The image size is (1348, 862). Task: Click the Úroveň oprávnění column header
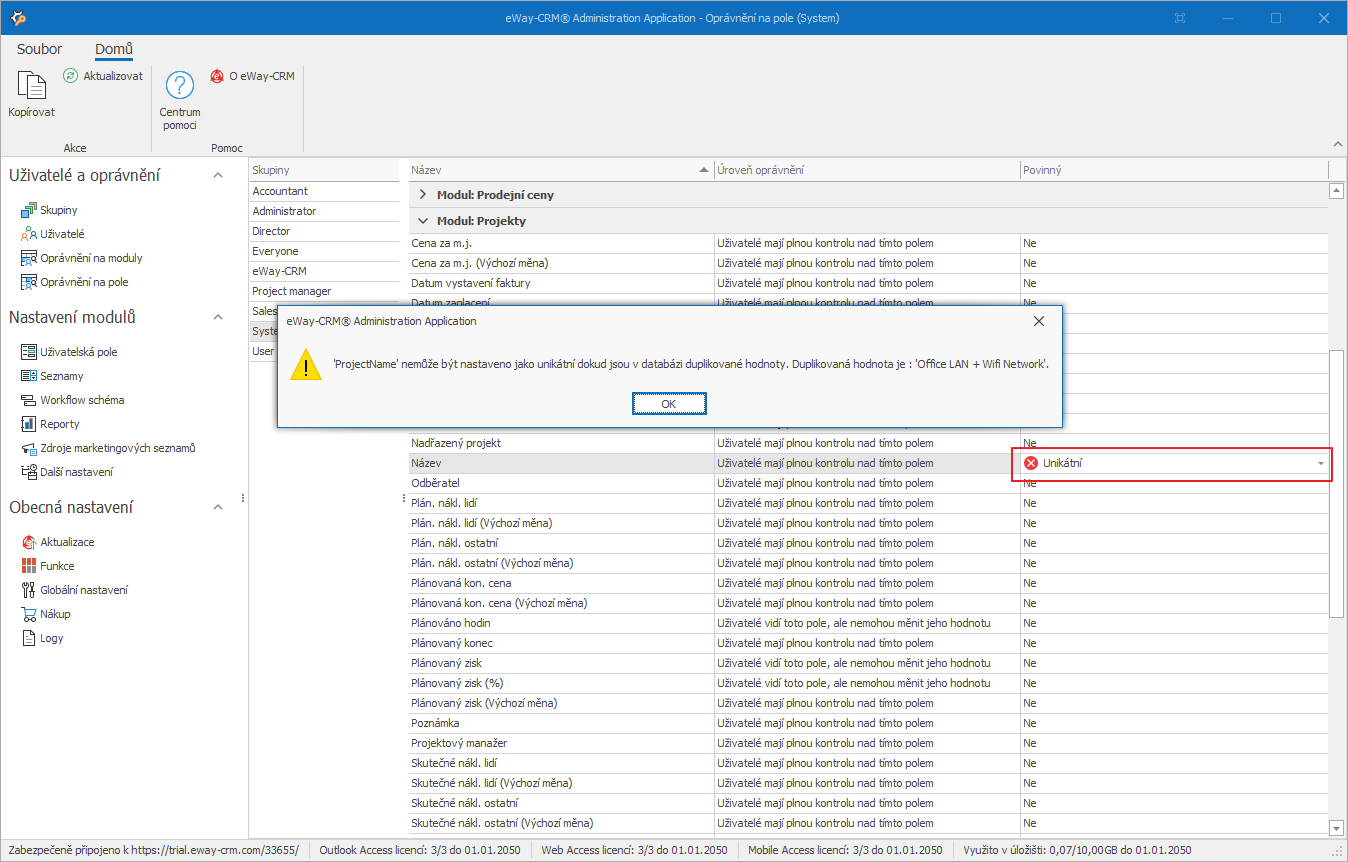(866, 170)
